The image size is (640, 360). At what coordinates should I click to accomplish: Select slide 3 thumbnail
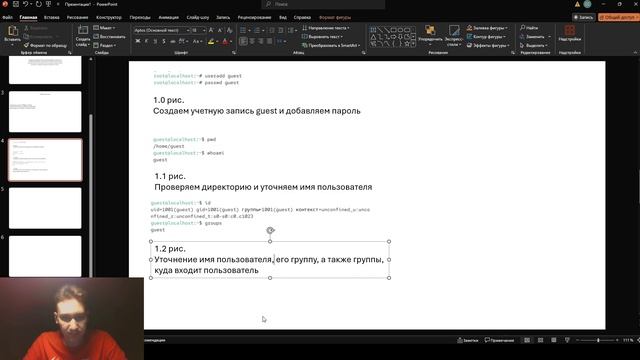(45, 111)
